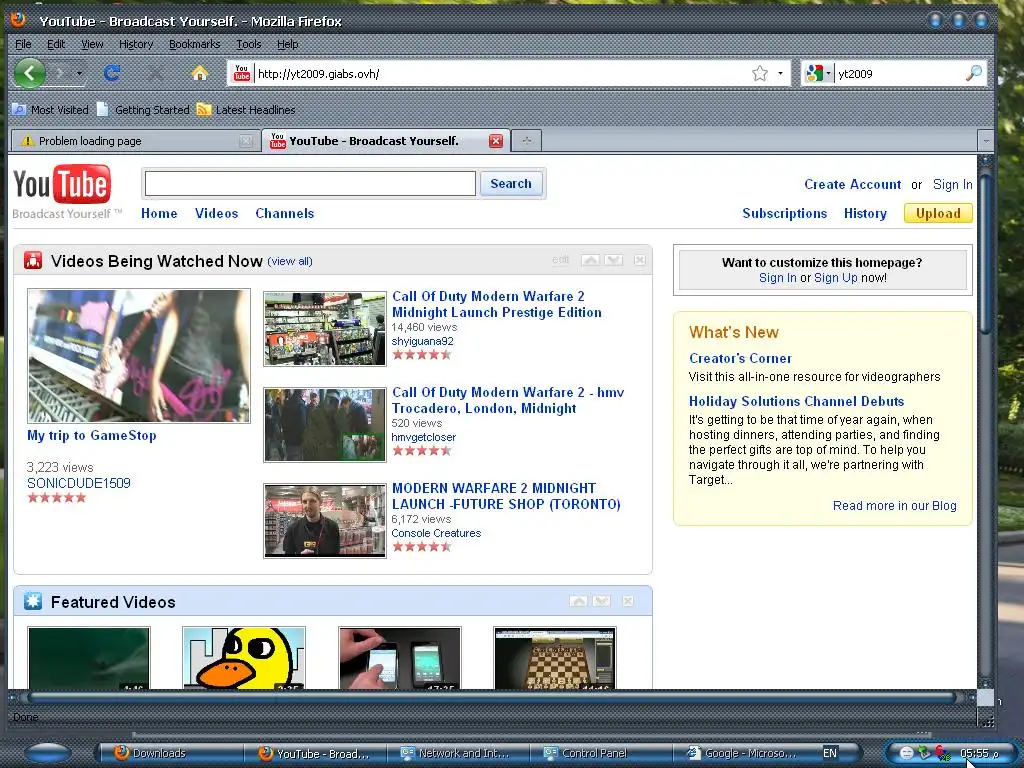The width and height of the screenshot is (1024, 768).
Task: Open Holiday Solutions Channel Debuts link
Action: [x=796, y=402]
